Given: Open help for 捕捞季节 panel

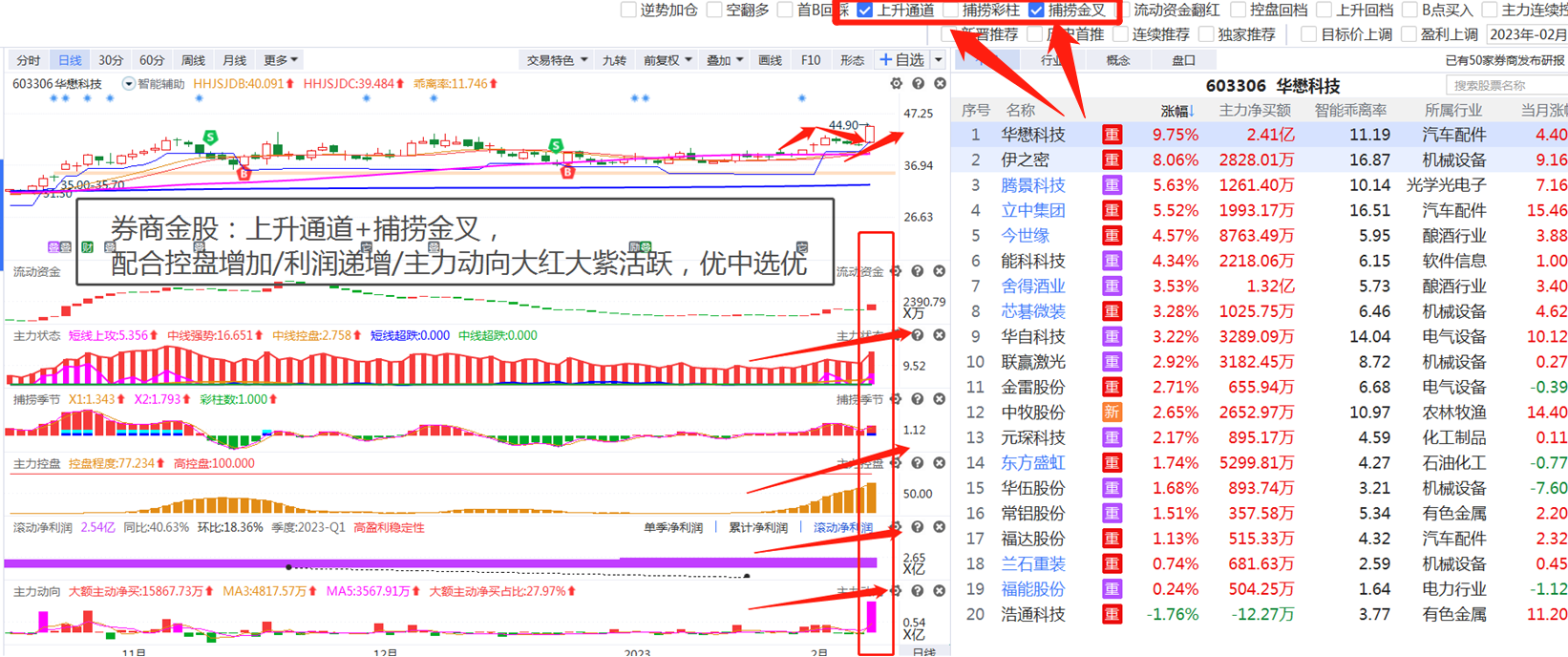Looking at the screenshot, I should coord(918,399).
